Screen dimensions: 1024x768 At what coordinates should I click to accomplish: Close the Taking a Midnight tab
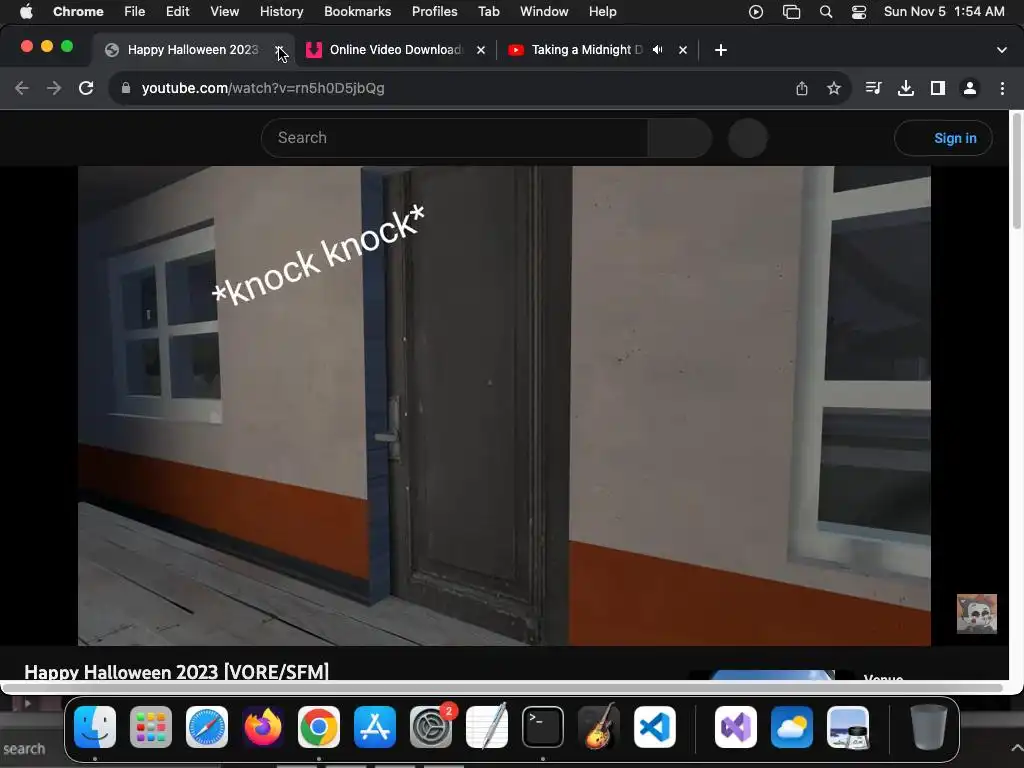[x=682, y=50]
